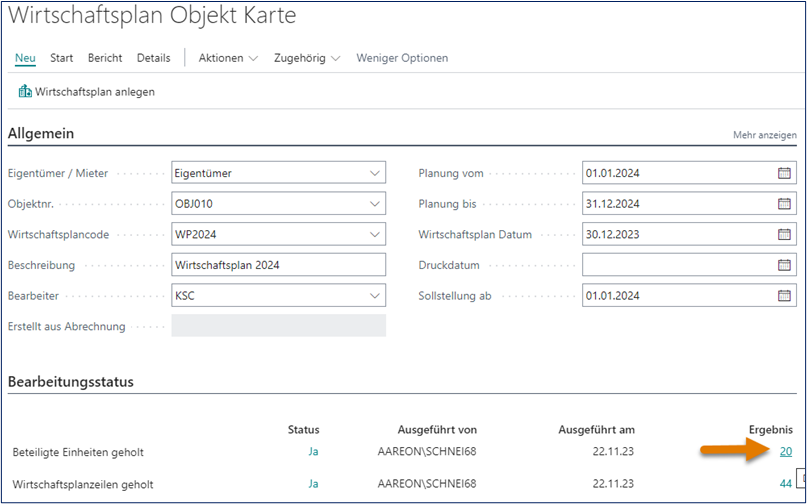
Task: Click into the Beschreibung text field
Action: click(x=278, y=266)
